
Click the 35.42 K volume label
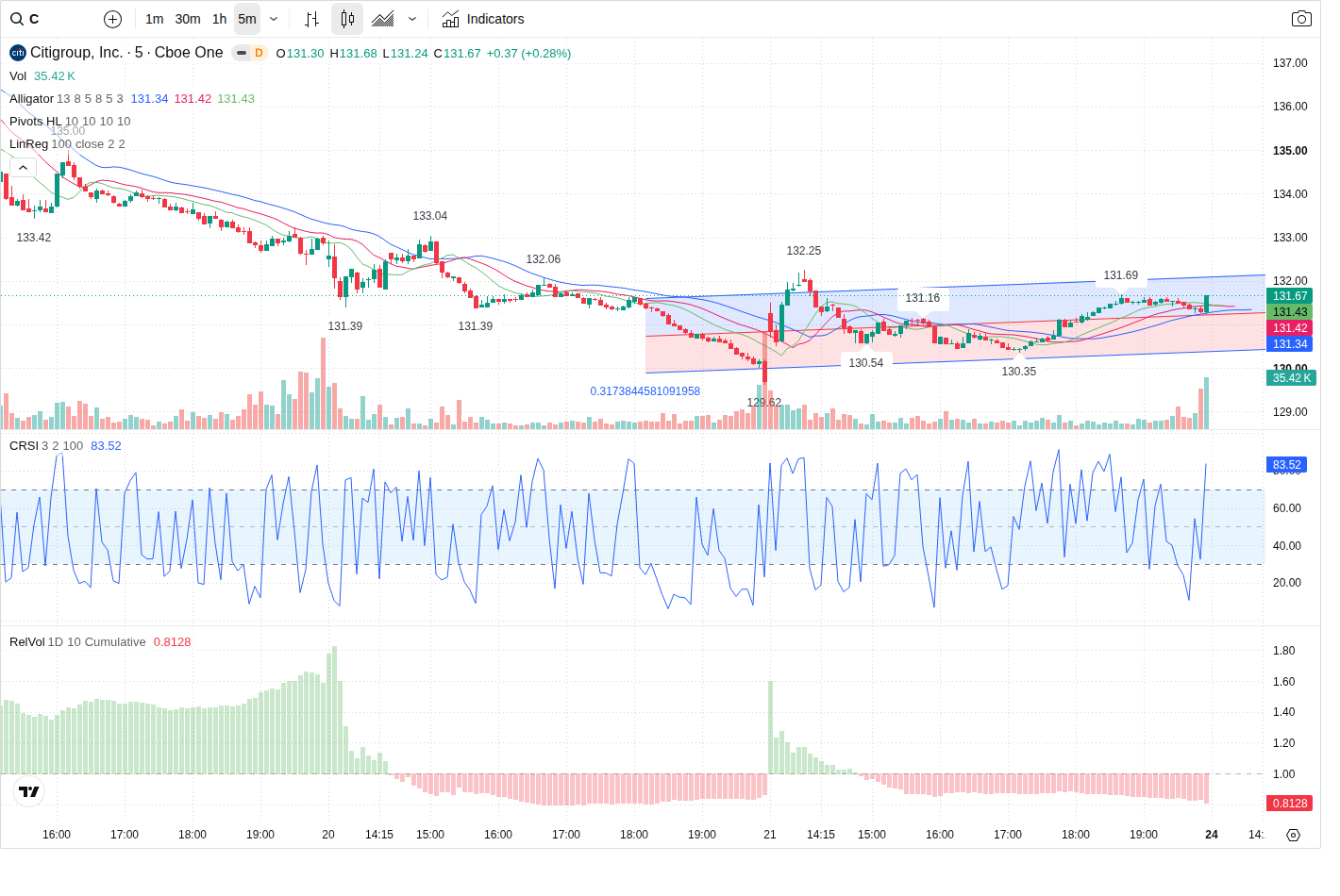1291,378
